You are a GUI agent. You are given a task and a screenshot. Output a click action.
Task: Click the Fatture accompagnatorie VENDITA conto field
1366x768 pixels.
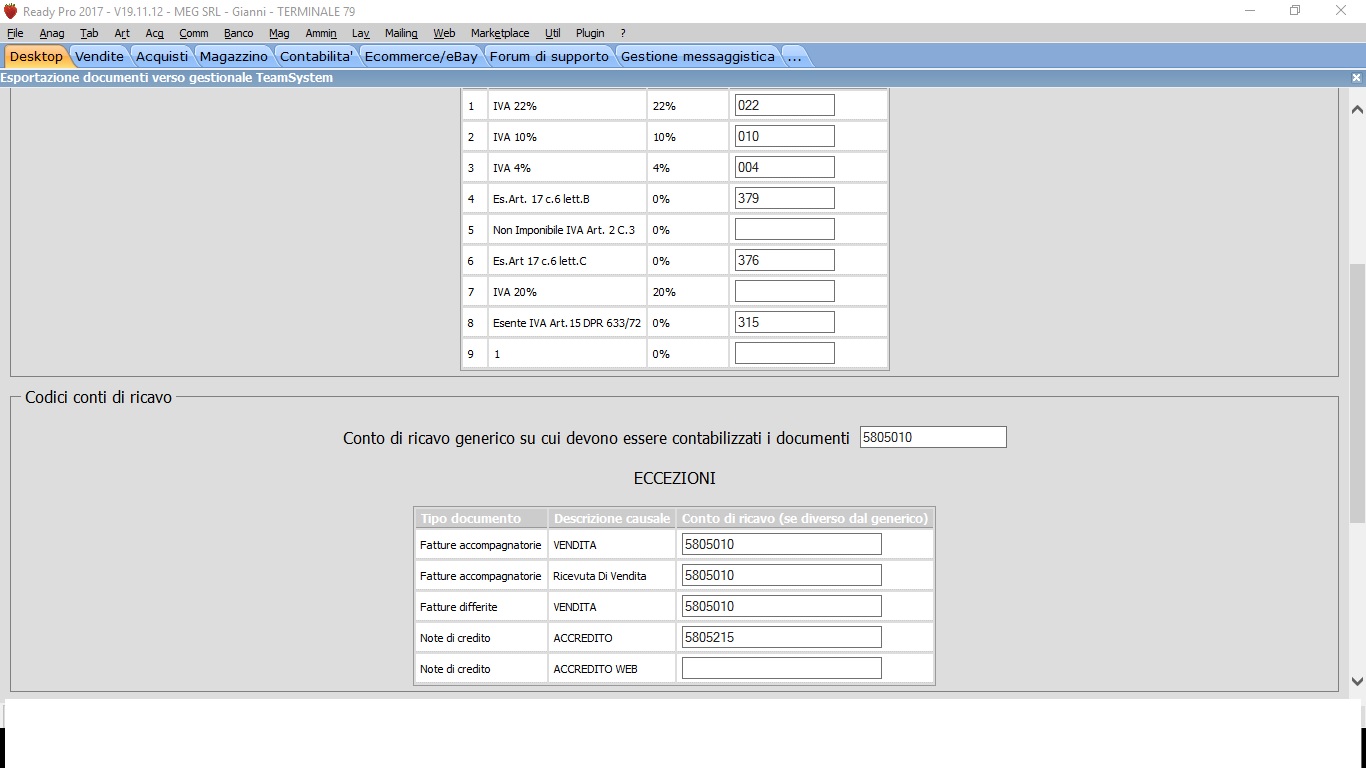[781, 544]
